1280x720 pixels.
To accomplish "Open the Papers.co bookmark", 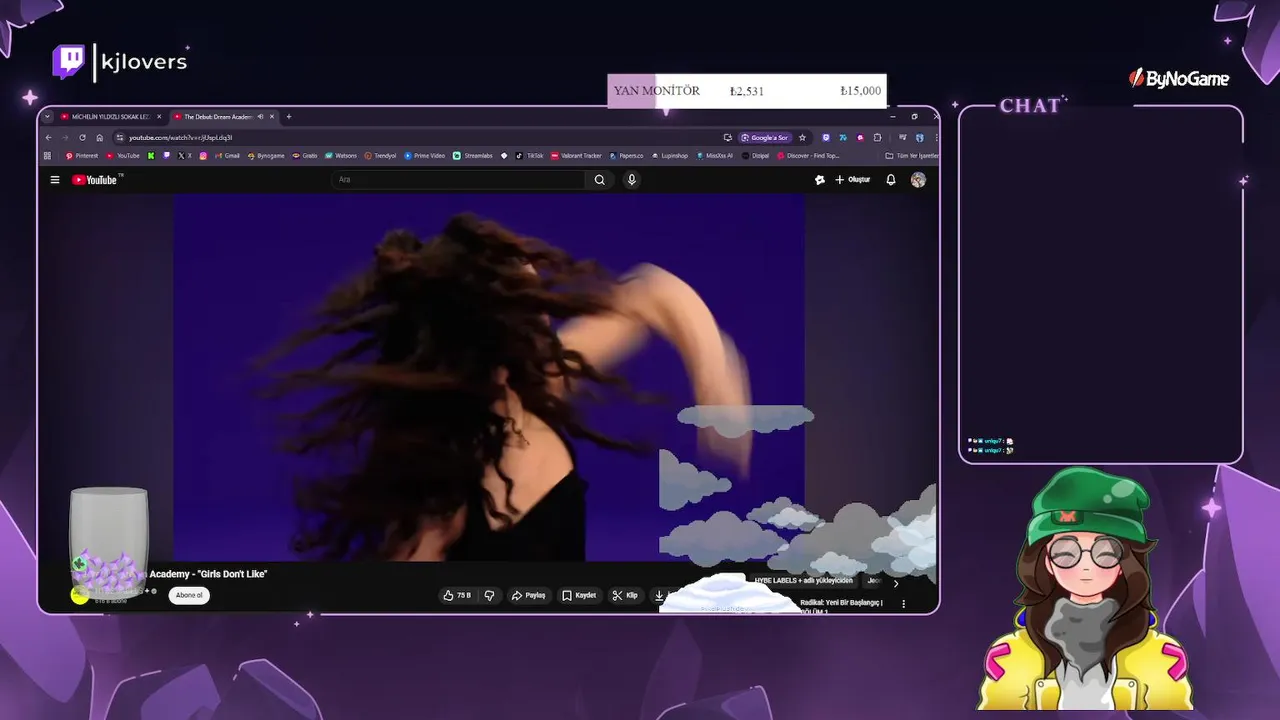I will (x=627, y=156).
